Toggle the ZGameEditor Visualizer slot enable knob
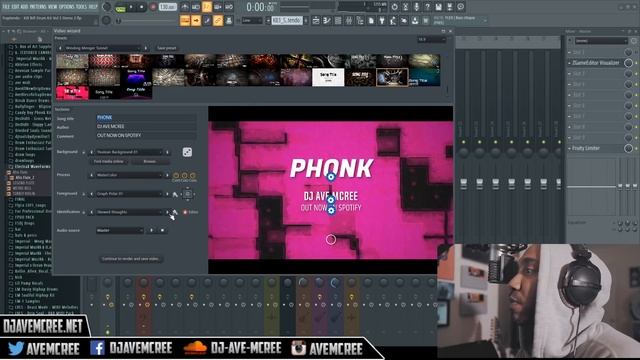The height and width of the screenshot is (360, 640). (x=628, y=63)
